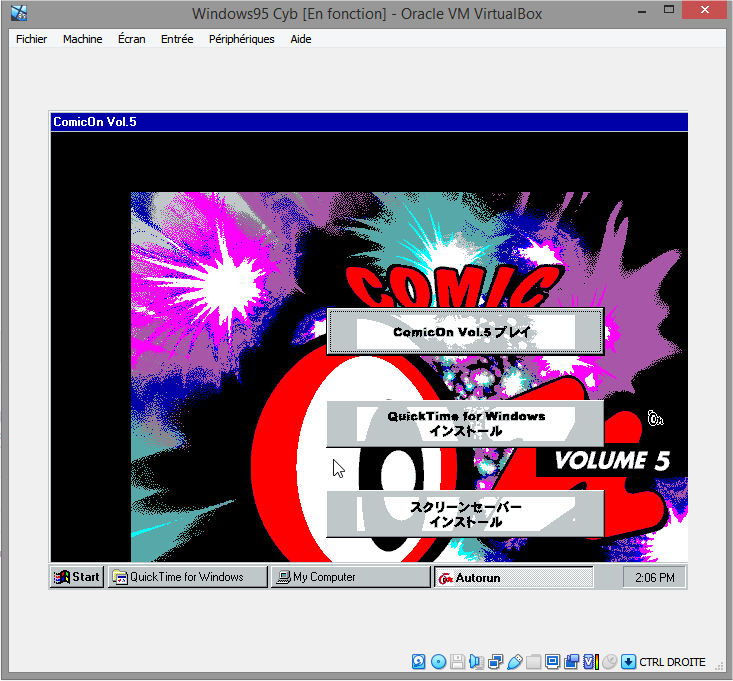Click the CTRL DROITE host key label
The height and width of the screenshot is (681, 733).
tap(672, 662)
